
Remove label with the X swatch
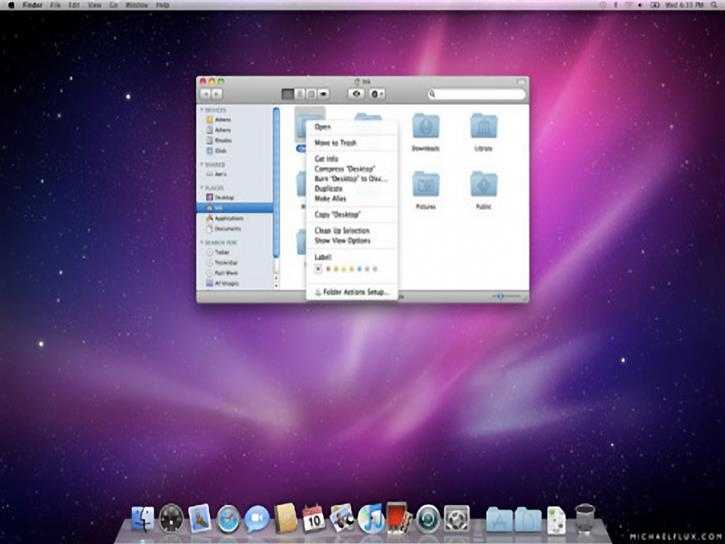318,269
